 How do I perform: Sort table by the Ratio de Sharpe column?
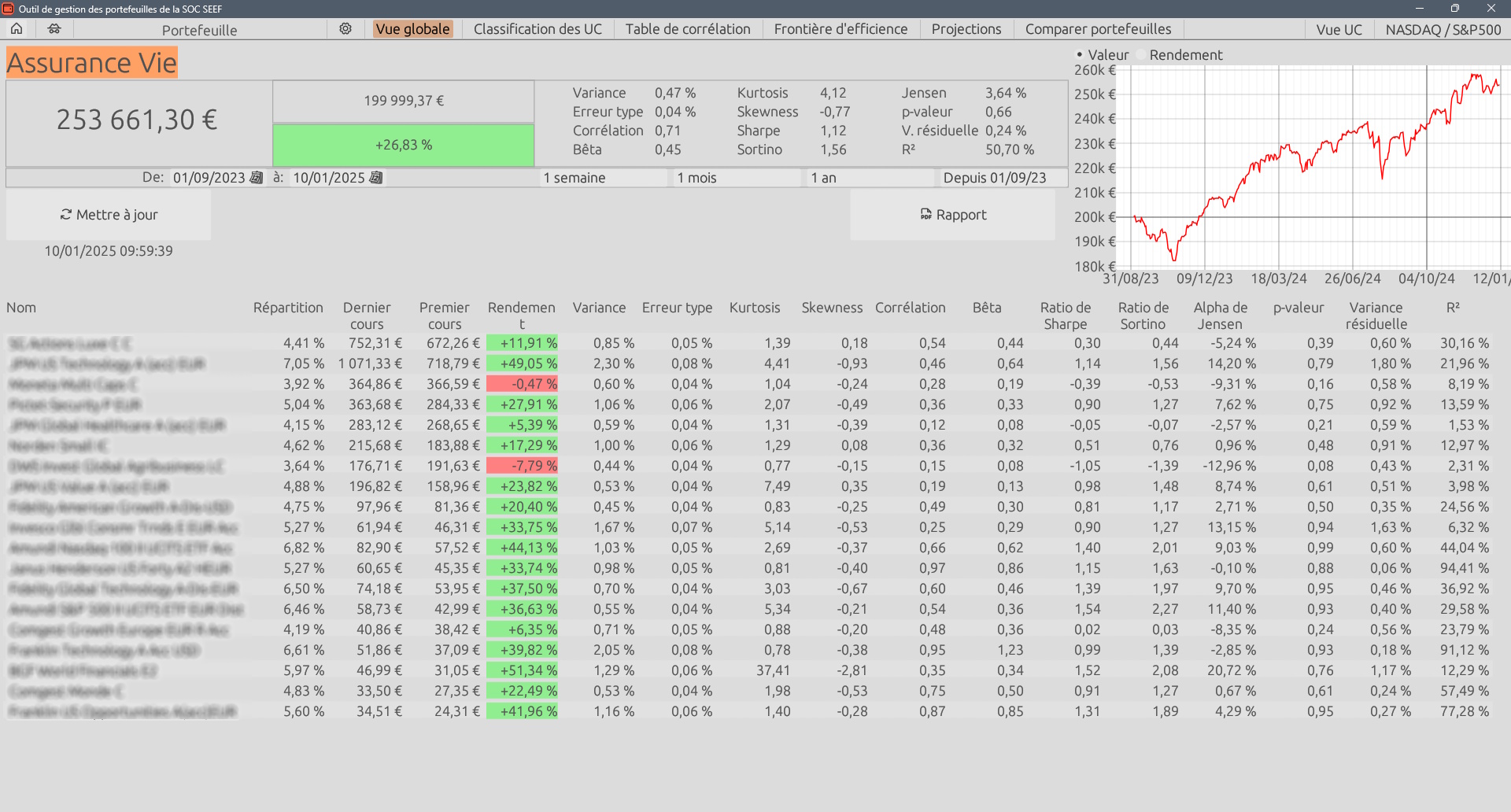pyautogui.click(x=1065, y=316)
